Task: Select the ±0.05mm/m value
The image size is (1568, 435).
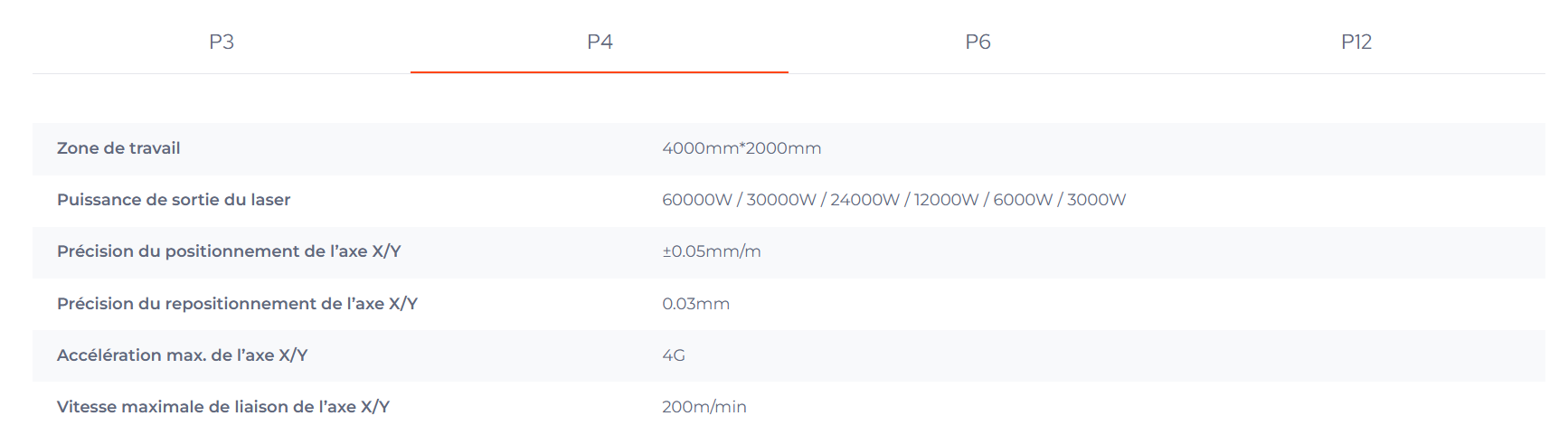Action: coord(712,251)
